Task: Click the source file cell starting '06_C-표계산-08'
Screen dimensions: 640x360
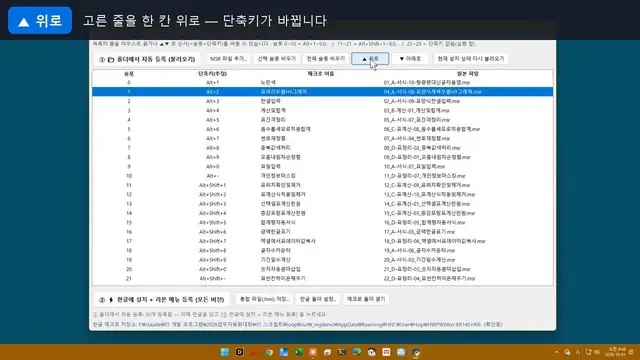Action: click(x=431, y=129)
